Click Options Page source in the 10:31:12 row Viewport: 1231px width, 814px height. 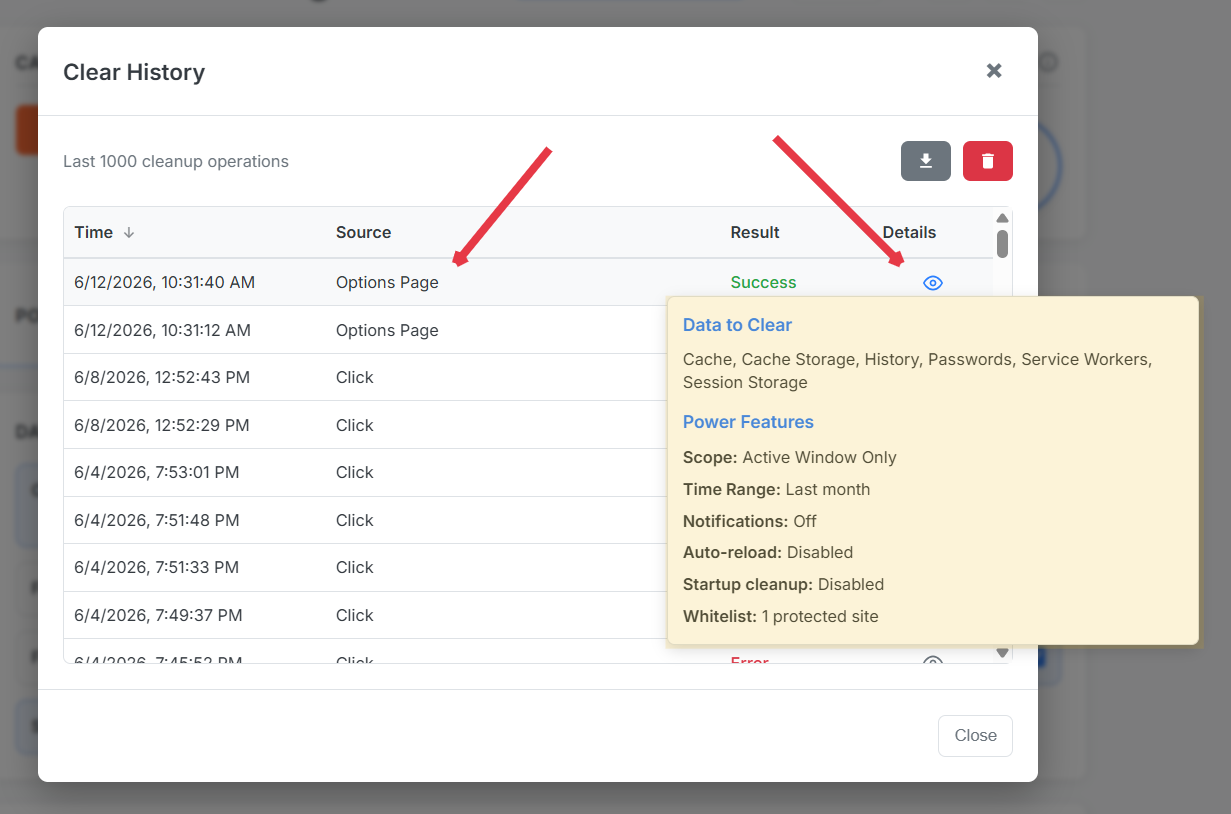pos(387,330)
